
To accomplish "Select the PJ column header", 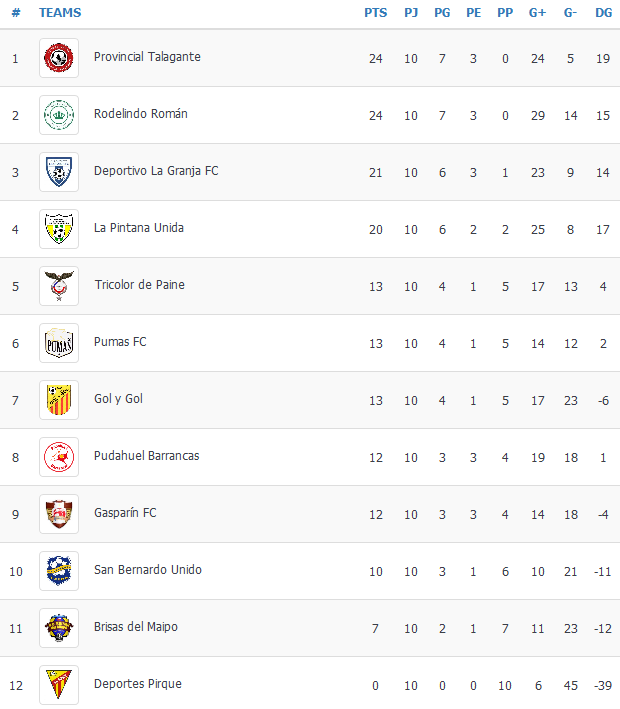I will point(411,13).
